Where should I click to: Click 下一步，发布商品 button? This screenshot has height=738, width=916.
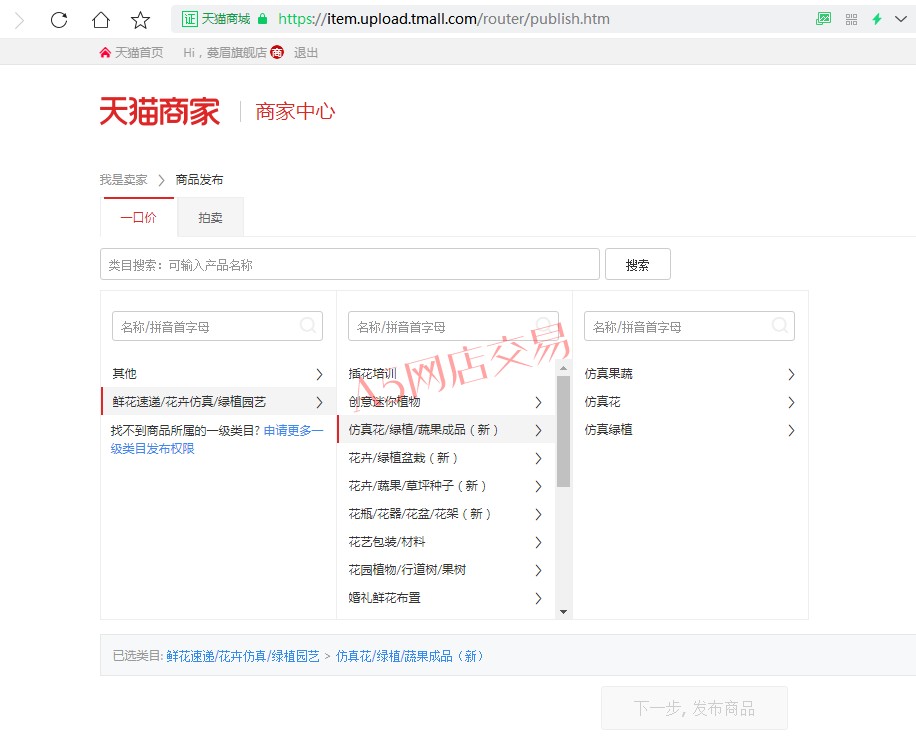694,708
